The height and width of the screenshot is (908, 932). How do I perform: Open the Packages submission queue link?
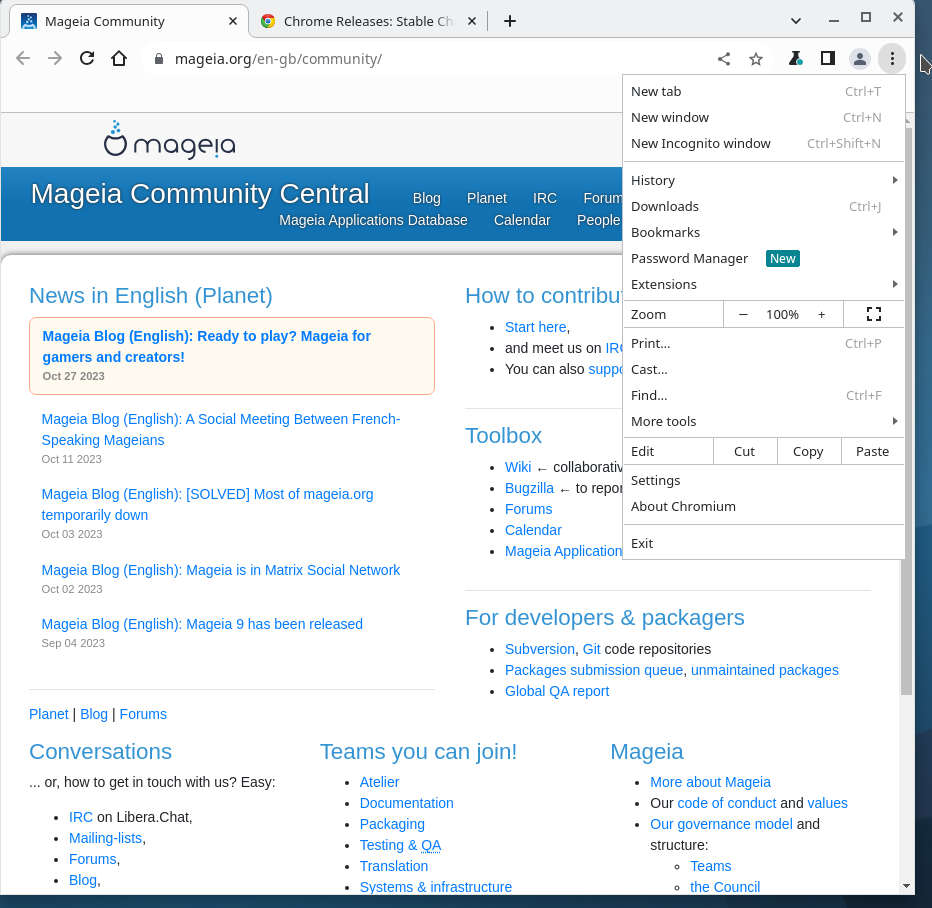coord(594,670)
